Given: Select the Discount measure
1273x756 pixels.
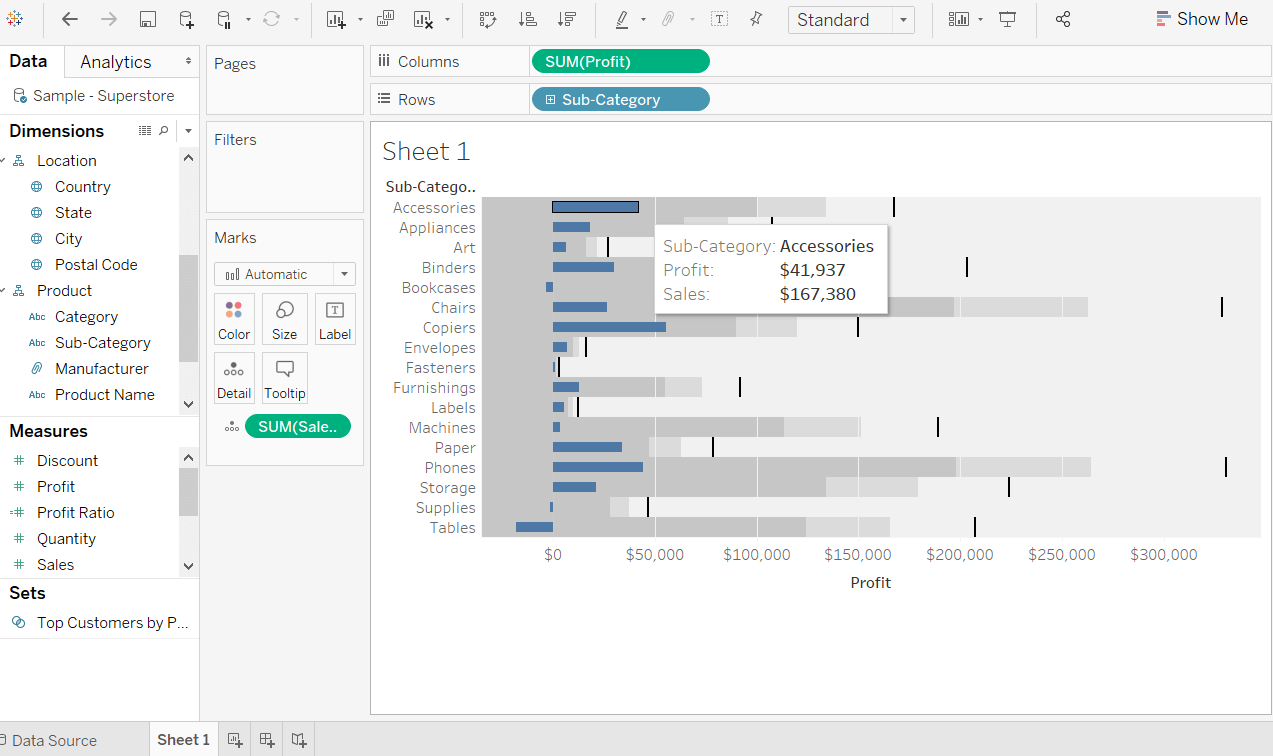Looking at the screenshot, I should tap(68, 461).
